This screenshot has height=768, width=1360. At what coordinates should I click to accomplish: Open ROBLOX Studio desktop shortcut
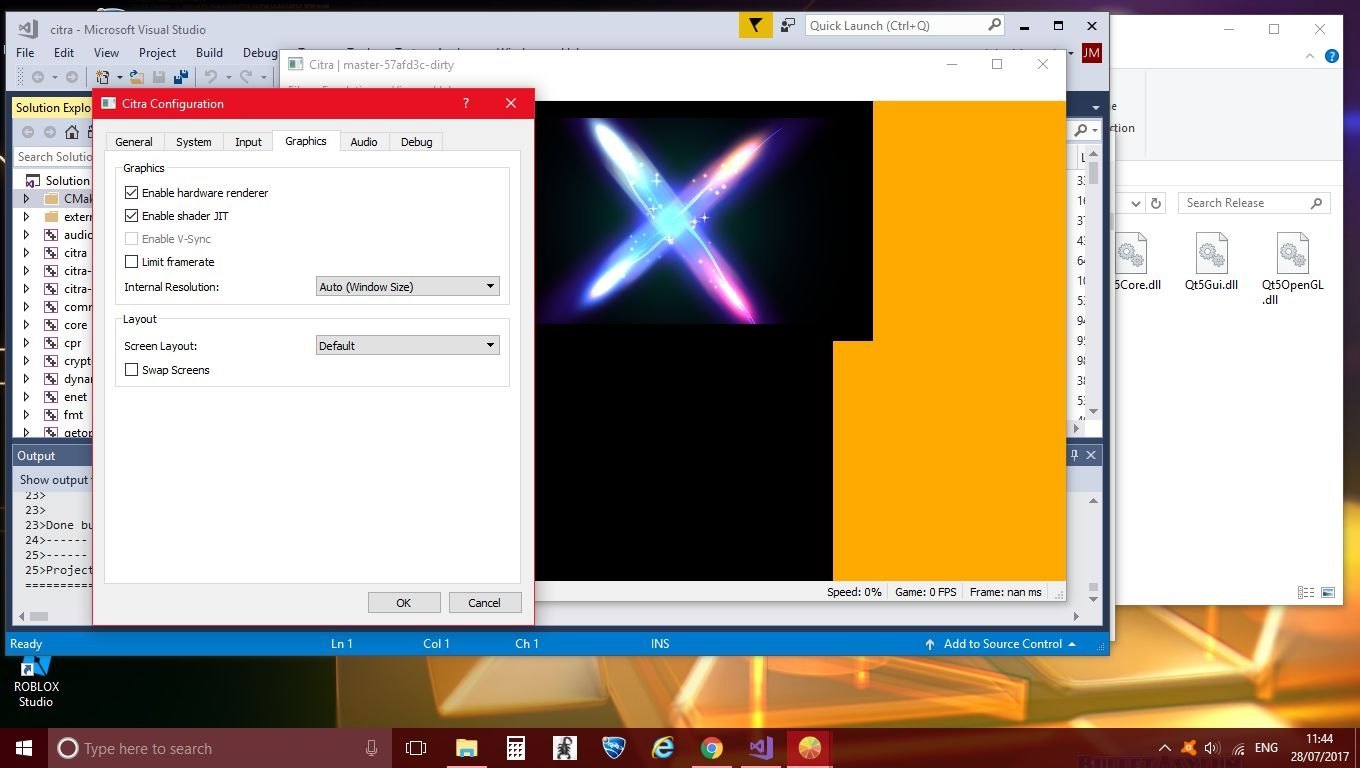click(36, 680)
